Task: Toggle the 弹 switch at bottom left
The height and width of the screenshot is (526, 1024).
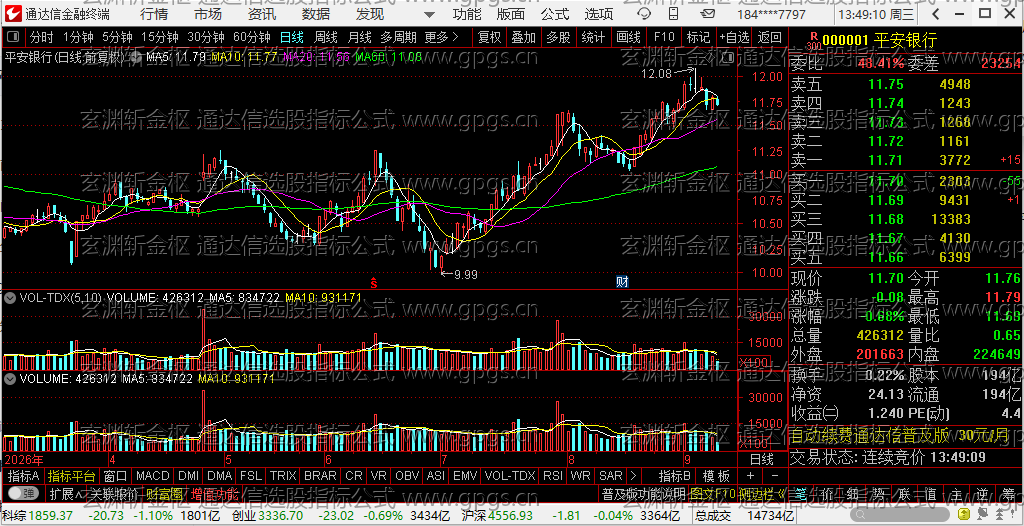Action: (x=22, y=493)
